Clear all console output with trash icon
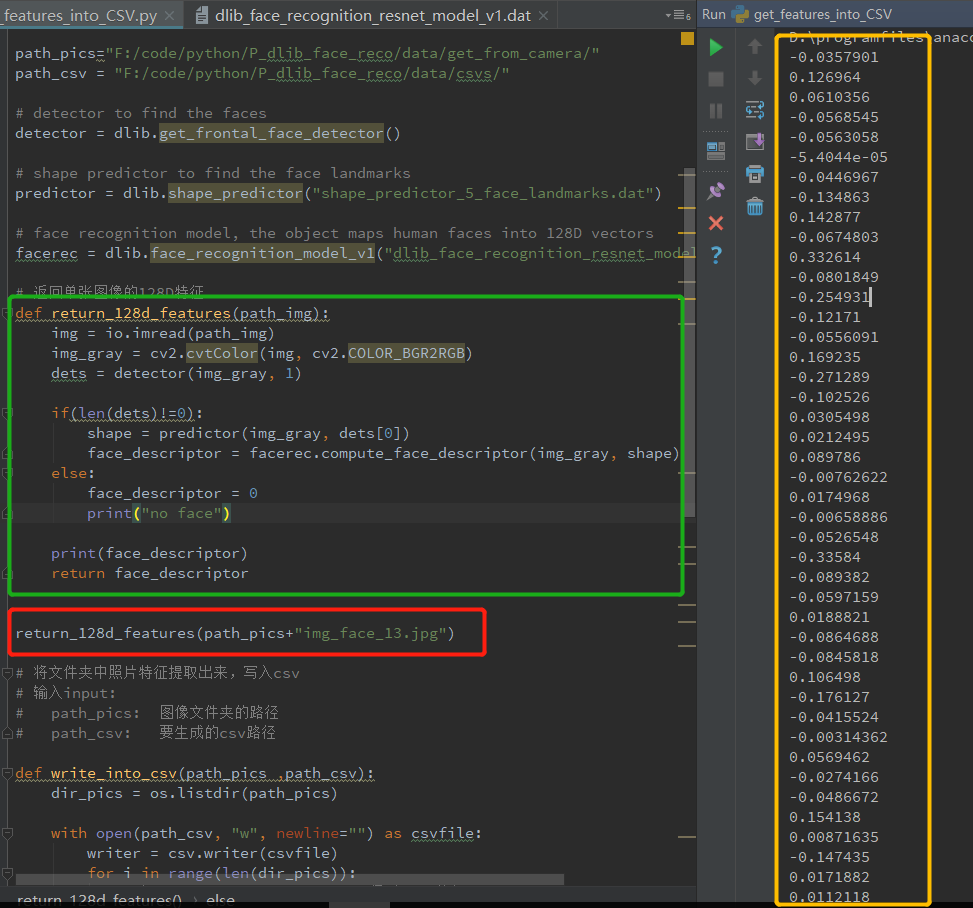Viewport: 973px width, 908px height. click(x=755, y=206)
